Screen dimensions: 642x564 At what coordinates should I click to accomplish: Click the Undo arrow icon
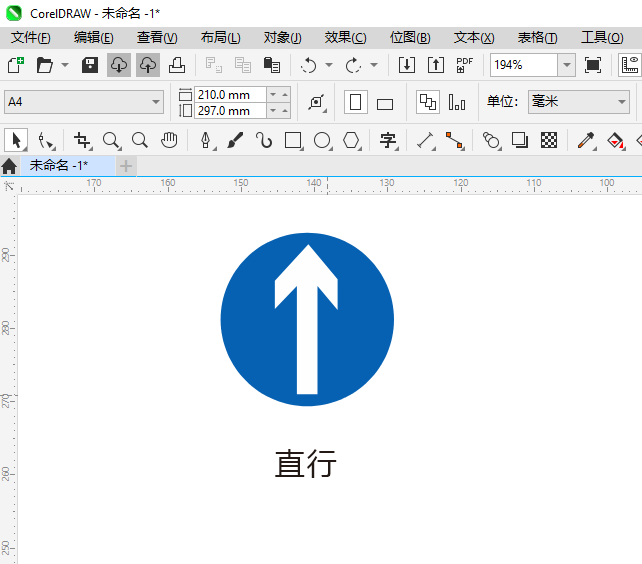(308, 65)
